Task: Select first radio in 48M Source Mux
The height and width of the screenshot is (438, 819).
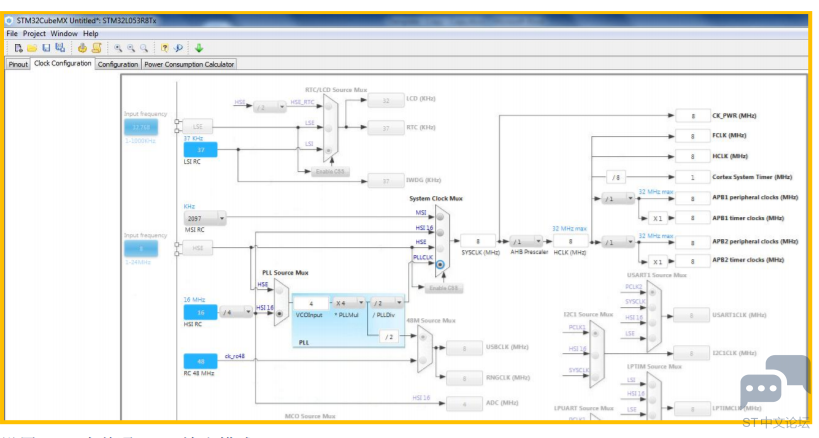Action: click(x=423, y=338)
